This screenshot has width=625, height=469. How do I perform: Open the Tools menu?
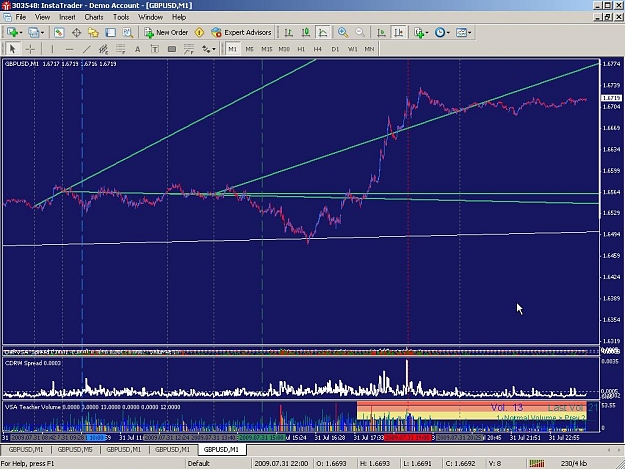121,17
